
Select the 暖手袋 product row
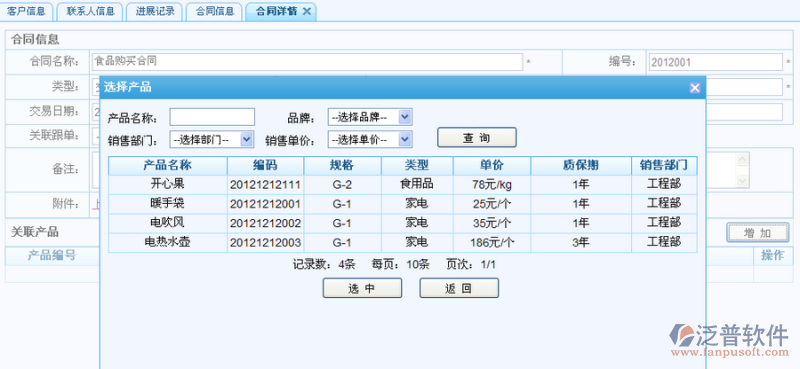tap(403, 204)
